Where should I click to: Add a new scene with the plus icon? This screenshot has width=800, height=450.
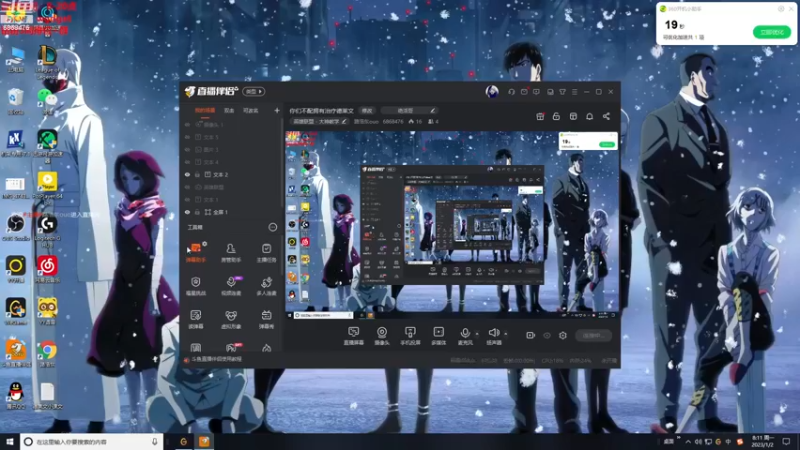pyautogui.click(x=277, y=110)
